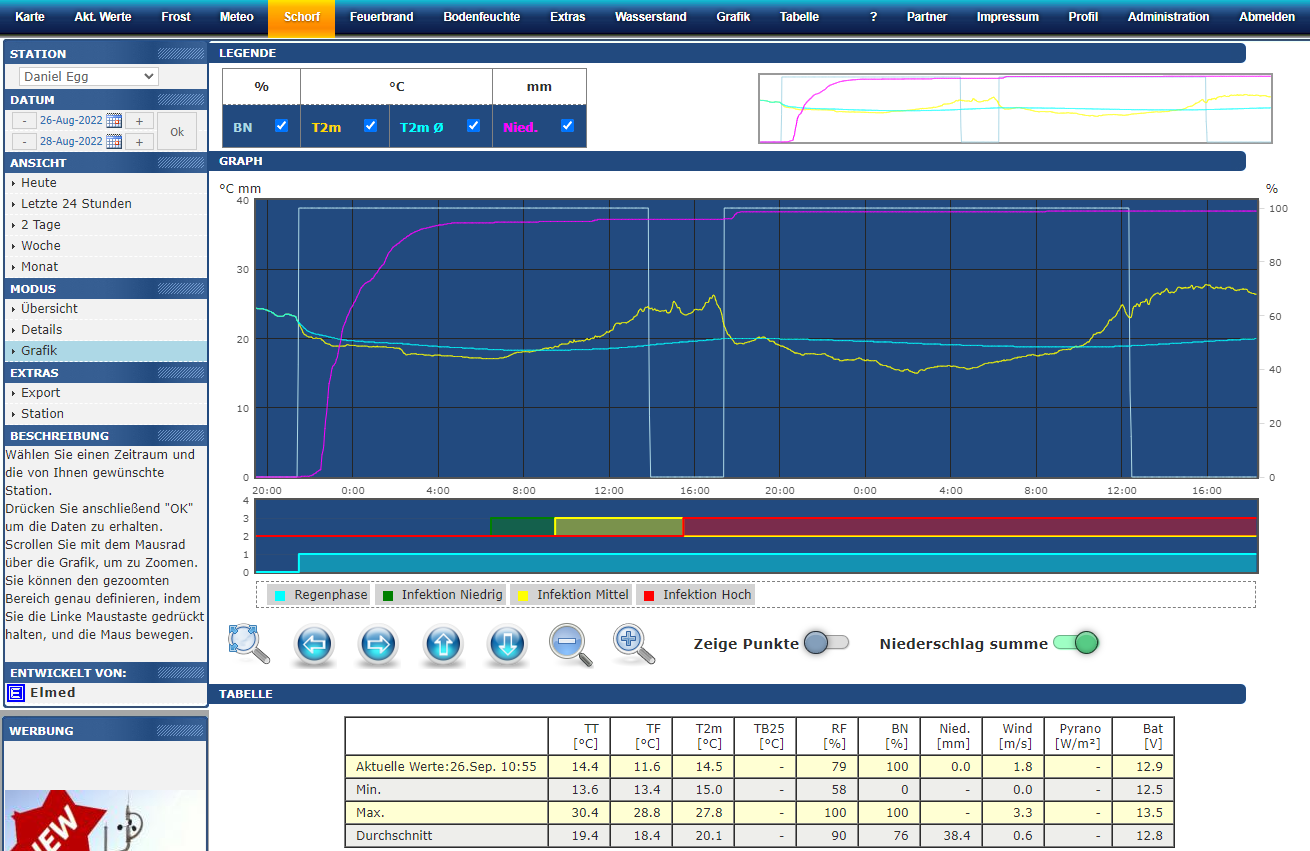
Task: Switch to the Wasserstand tab
Action: (650, 17)
